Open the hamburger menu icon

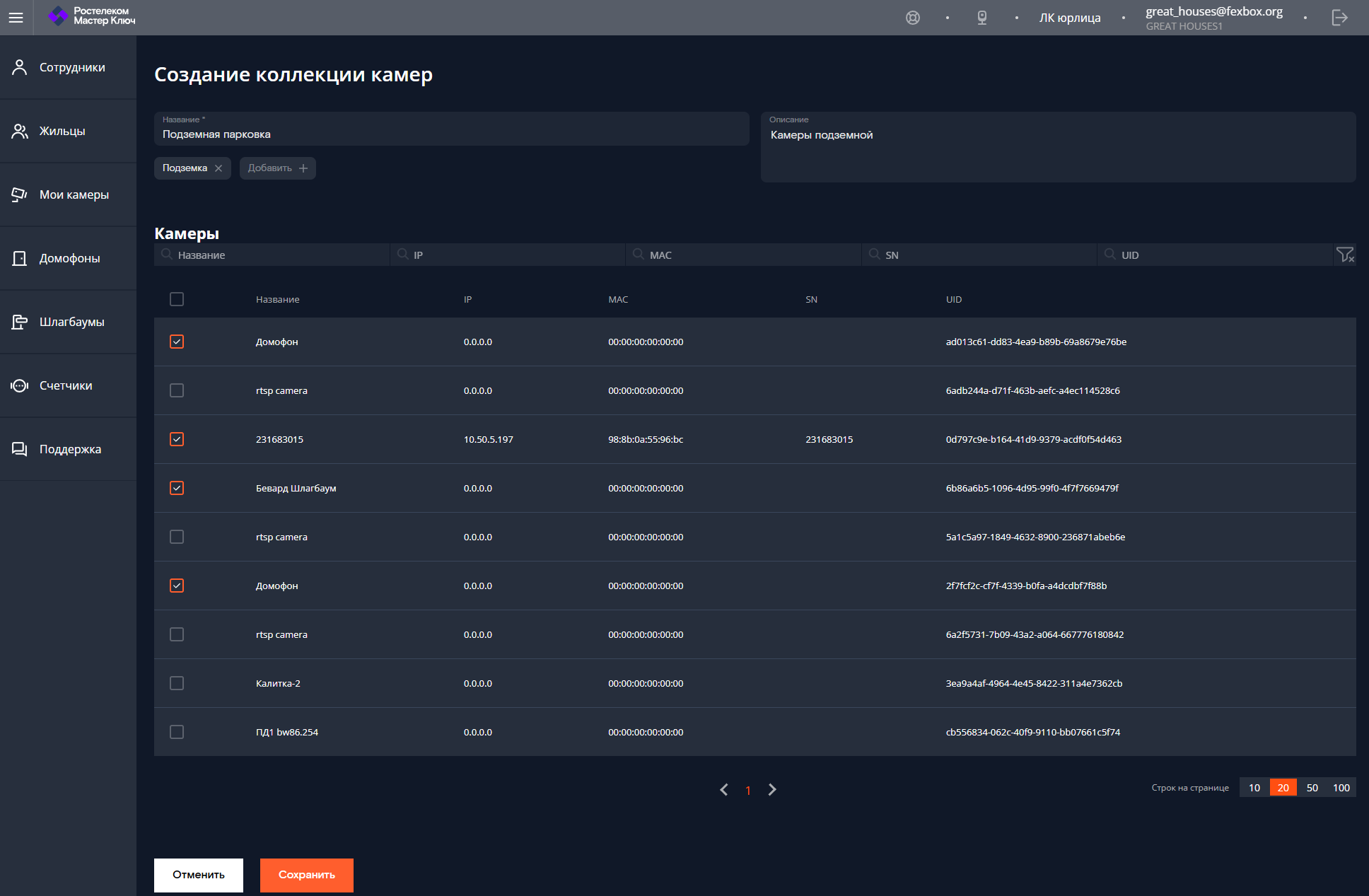pyautogui.click(x=16, y=18)
